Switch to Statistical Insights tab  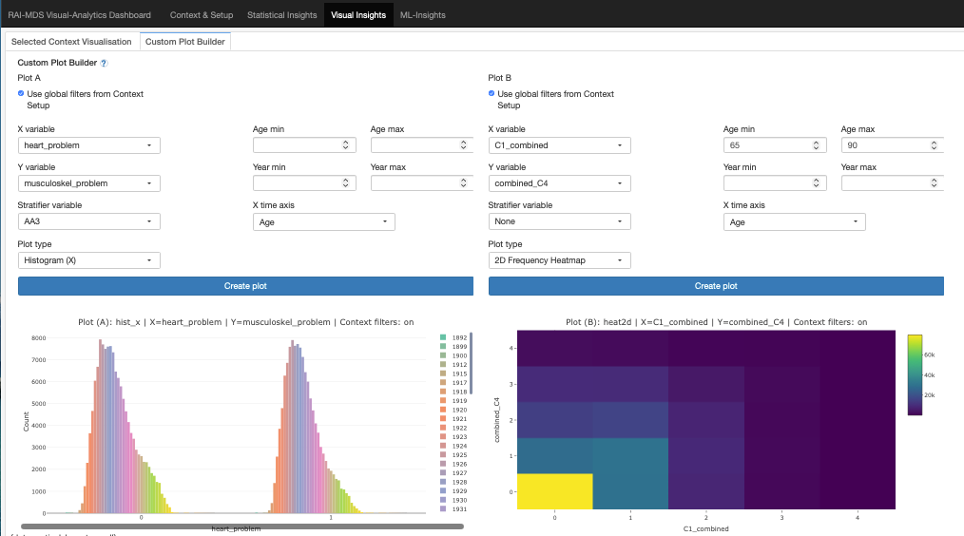pyautogui.click(x=282, y=15)
